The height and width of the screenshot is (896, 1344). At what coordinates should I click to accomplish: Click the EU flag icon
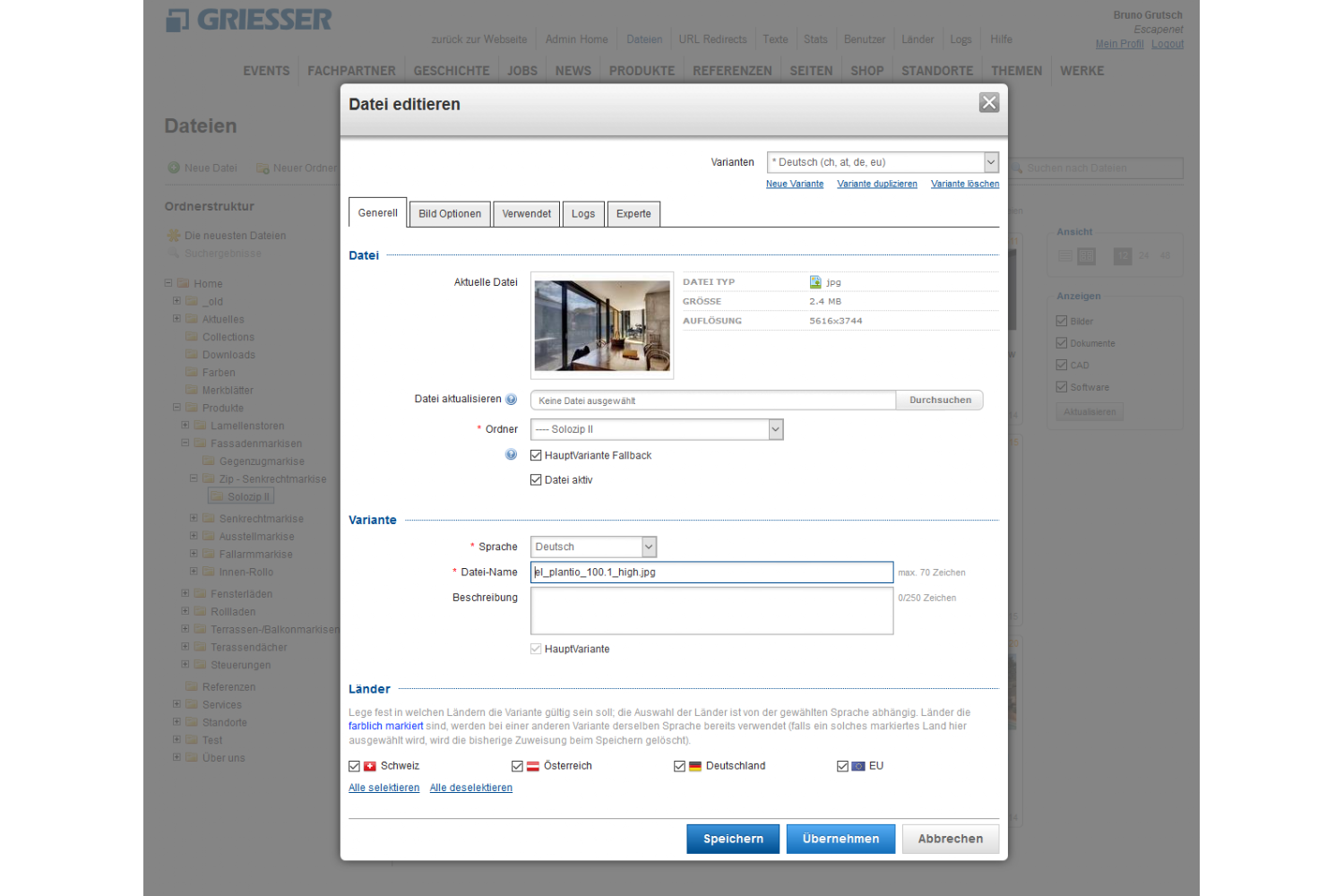coord(857,767)
